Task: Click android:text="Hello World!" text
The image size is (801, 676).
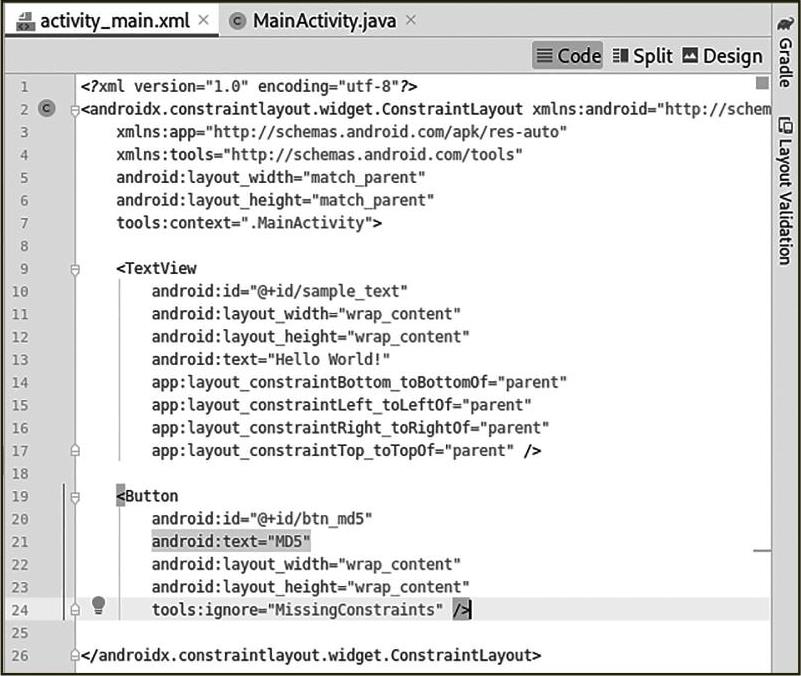Action: [x=271, y=359]
